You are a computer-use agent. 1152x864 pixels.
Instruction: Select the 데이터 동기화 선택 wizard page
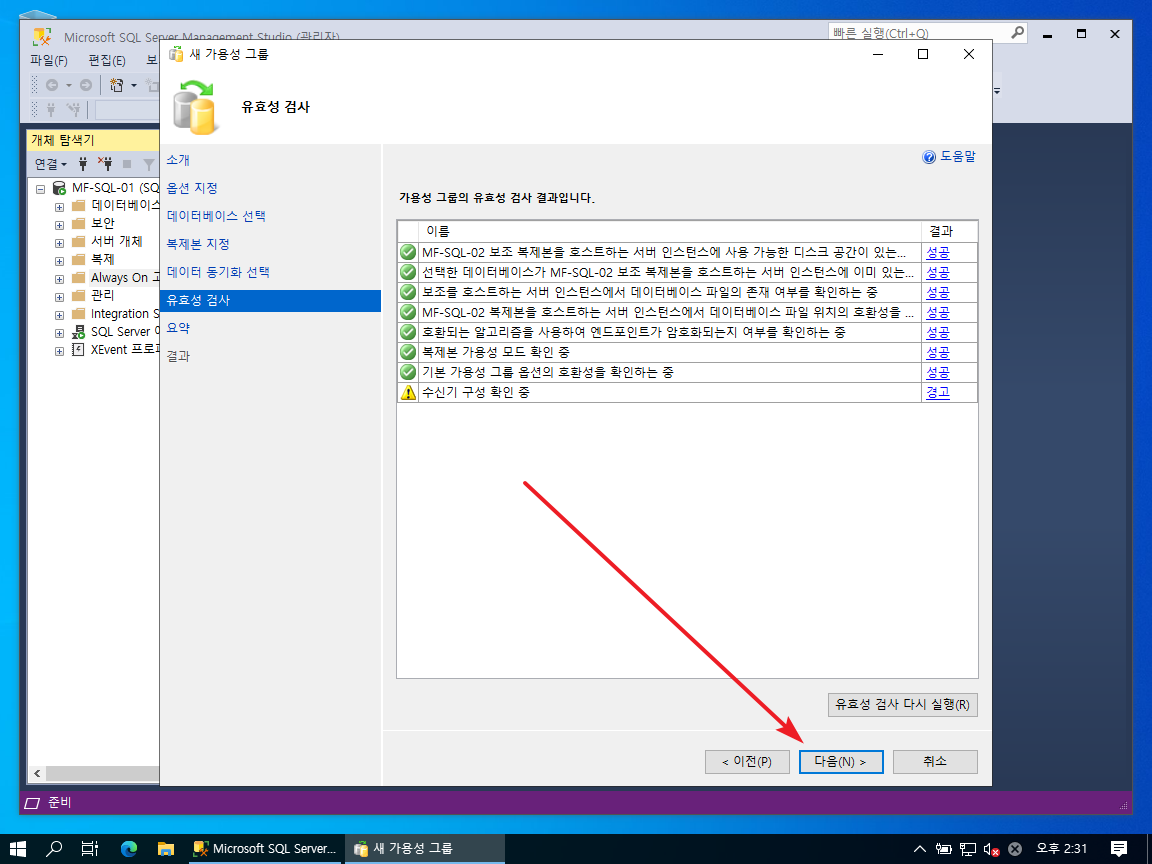(x=218, y=271)
